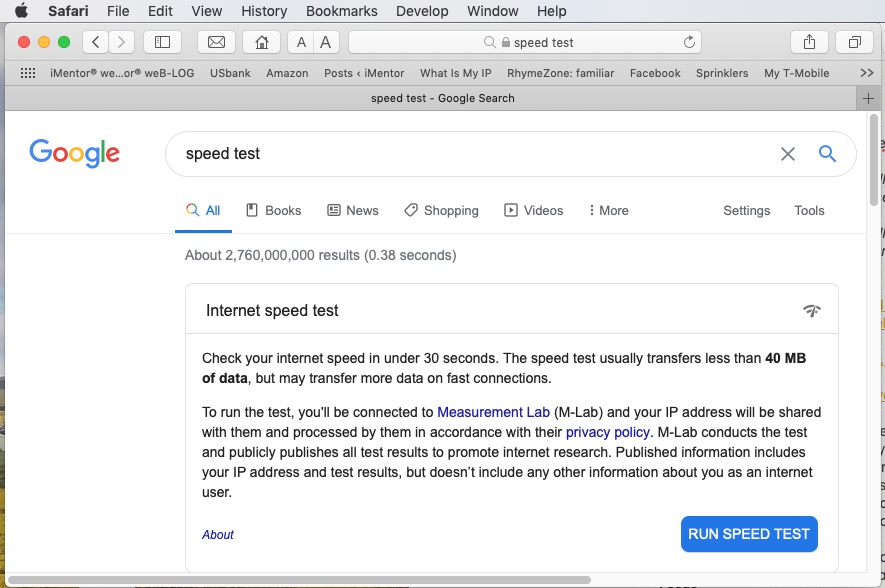The width and height of the screenshot is (885, 588).
Task: Open the Bookmarks menu
Action: [341, 11]
